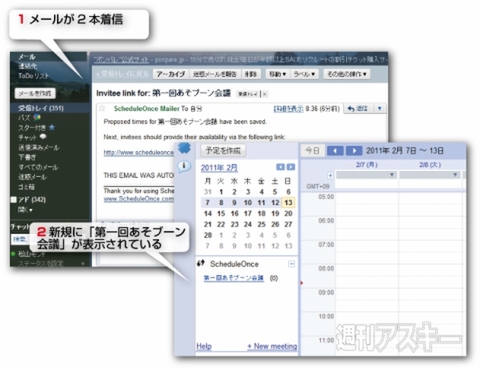Viewport: 480px width, 370px height.
Task: Click the ScheduleOnce gadget logo icon
Action: 201,264
